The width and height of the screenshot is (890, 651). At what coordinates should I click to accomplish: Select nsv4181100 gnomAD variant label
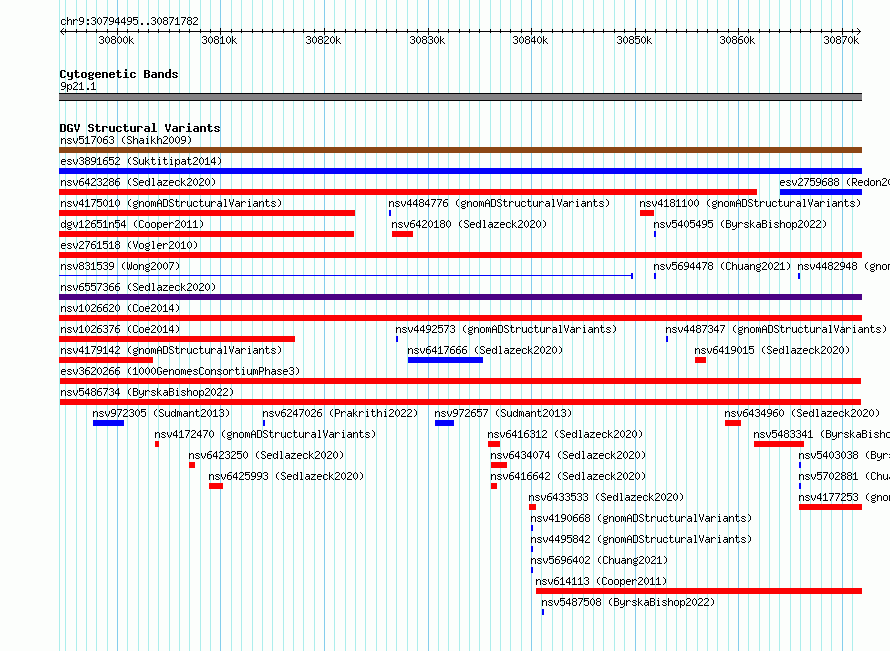[x=750, y=203]
